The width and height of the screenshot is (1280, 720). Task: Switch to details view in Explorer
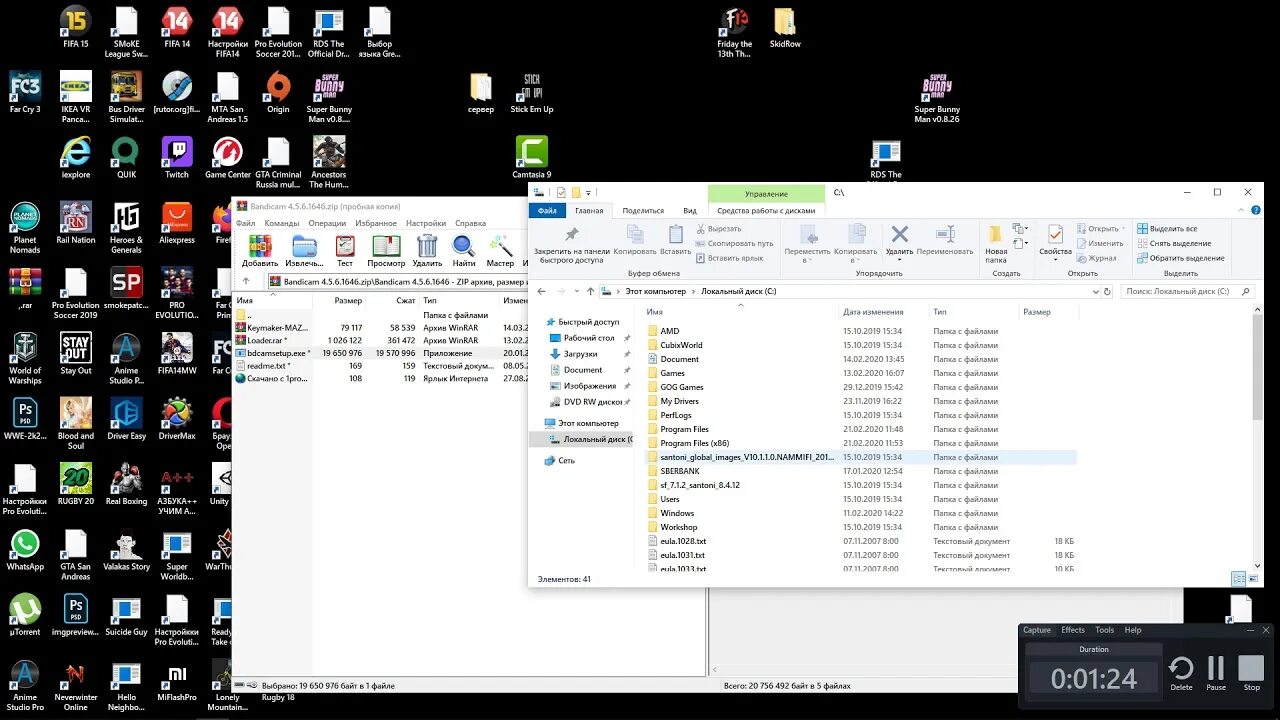(1239, 578)
